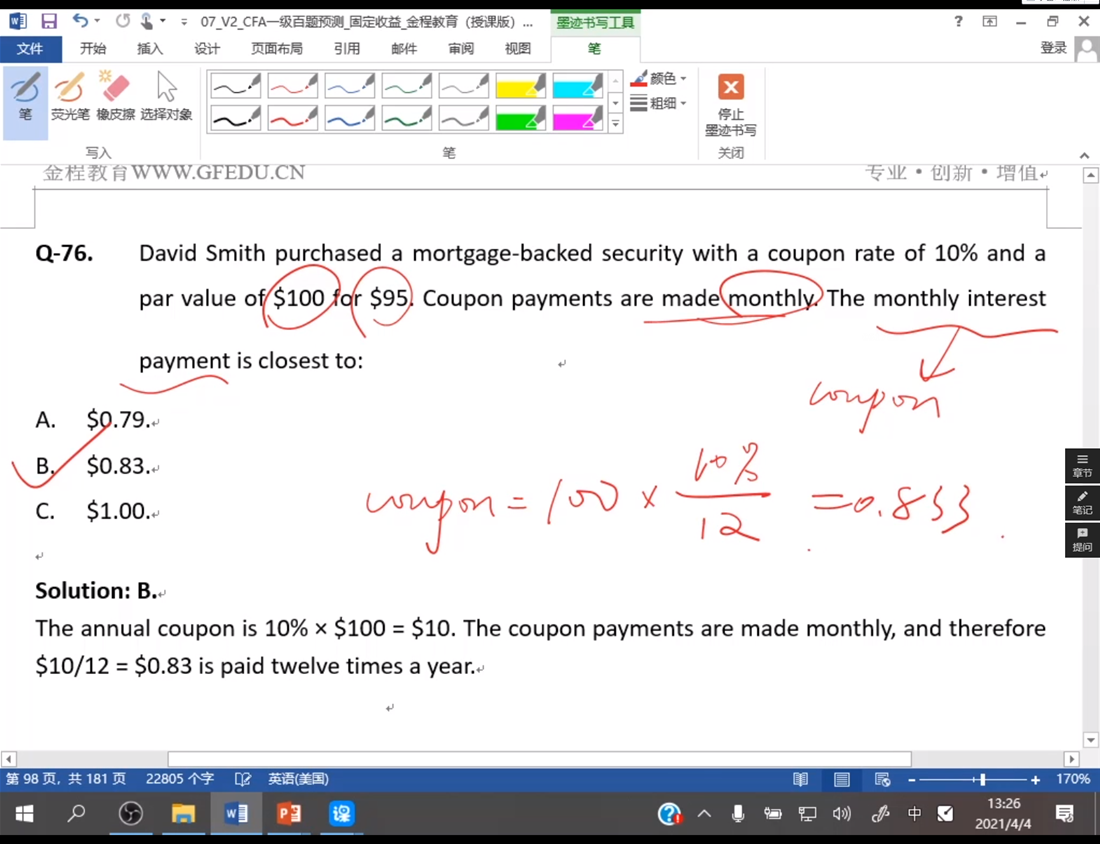Image resolution: width=1100 pixels, height=844 pixels.
Task: Open the Windows Start menu
Action: pyautogui.click(x=24, y=814)
